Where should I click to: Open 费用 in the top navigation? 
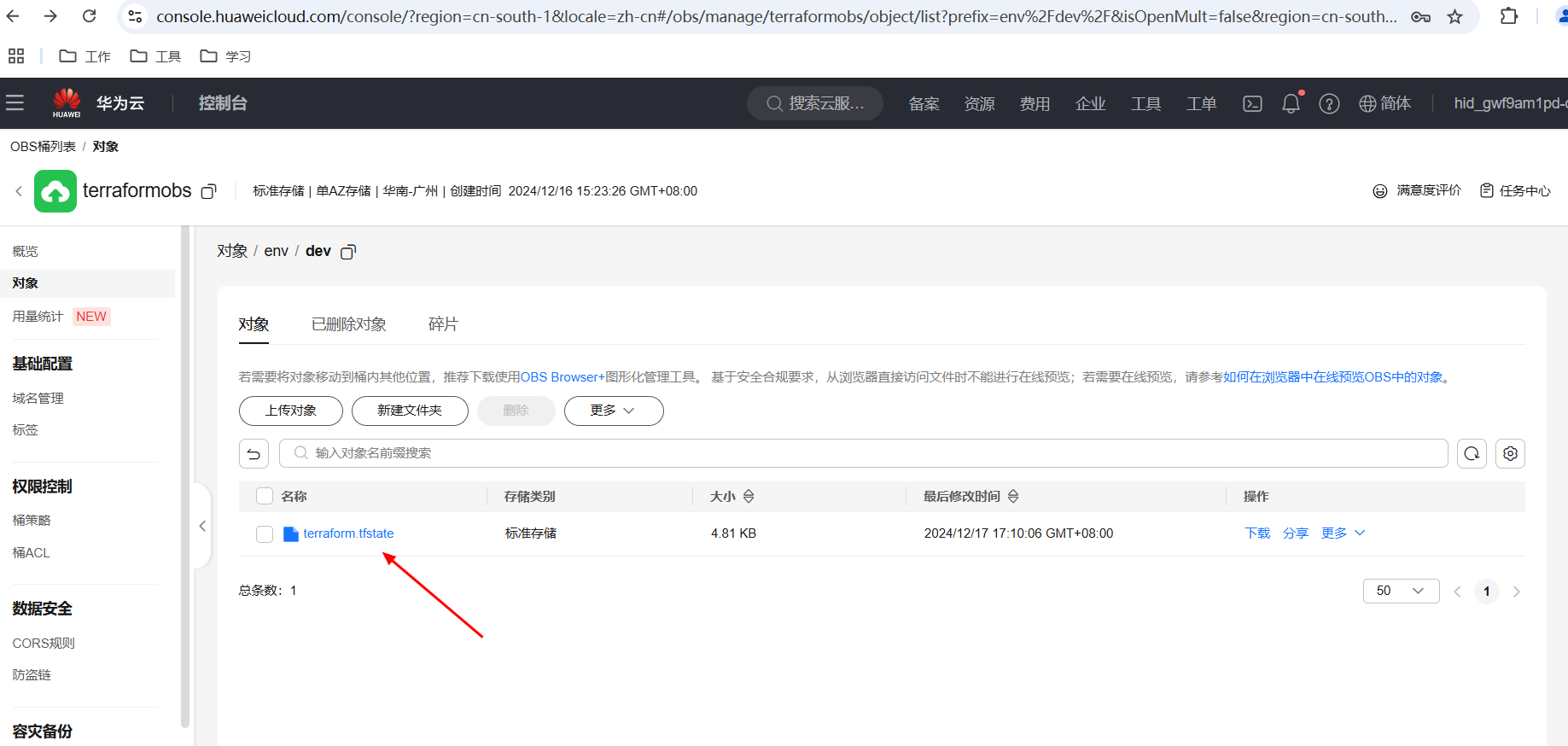pyautogui.click(x=1035, y=103)
